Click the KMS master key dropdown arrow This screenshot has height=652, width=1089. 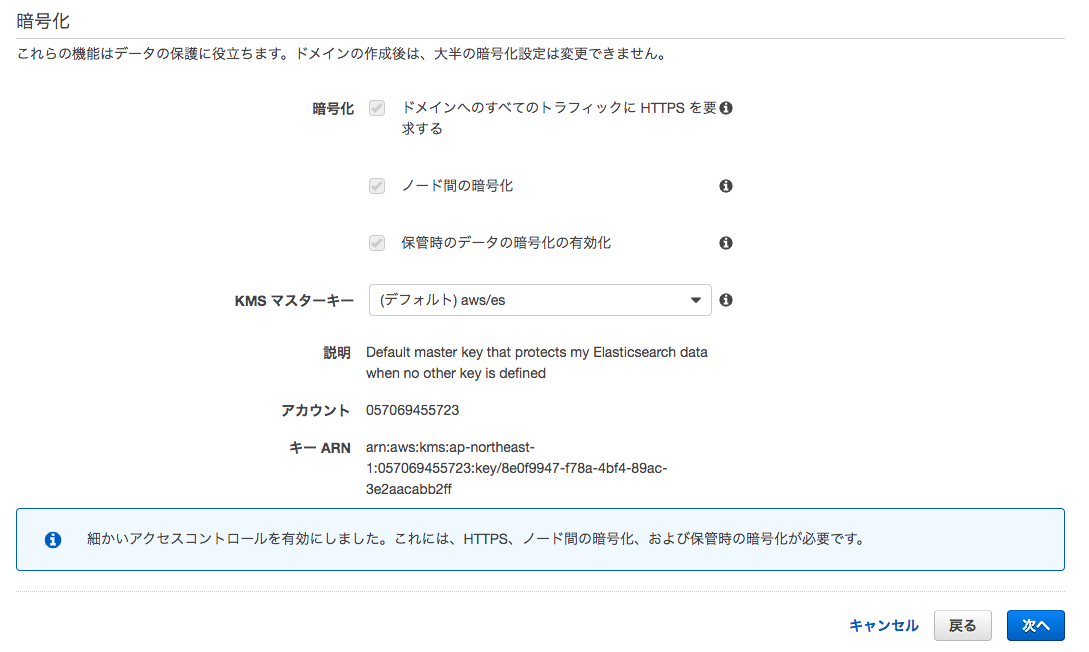click(696, 300)
